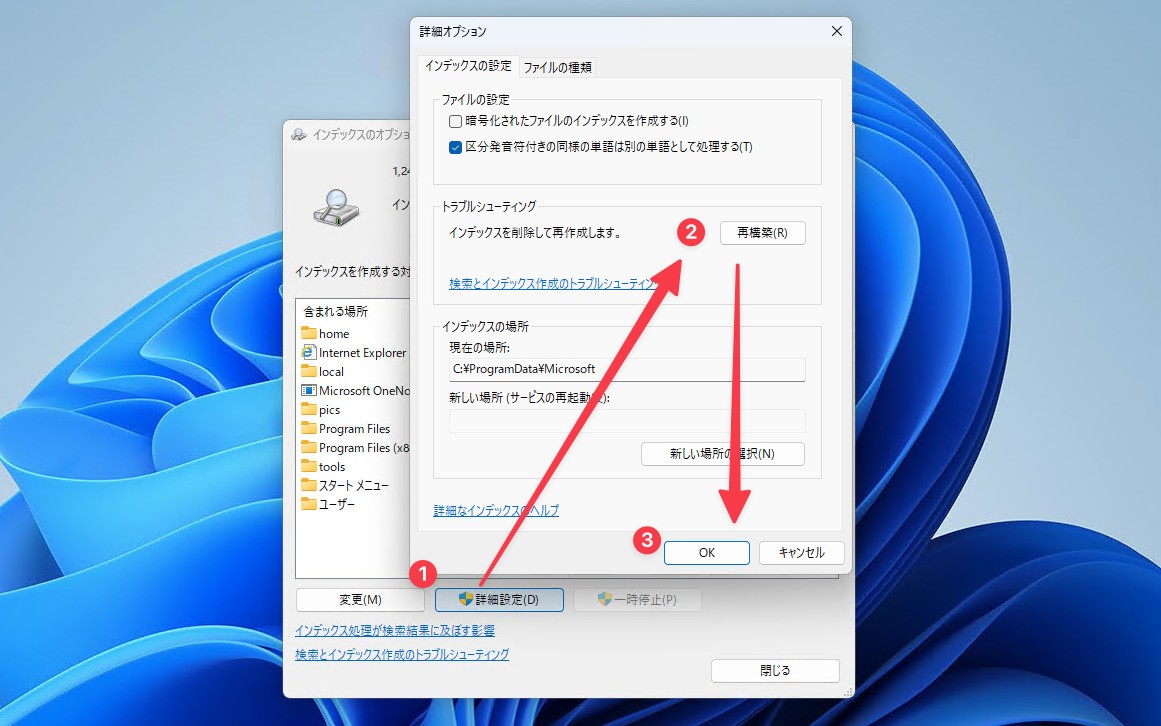
Task: Click the 新しい場所の選択(N) button
Action: (x=723, y=454)
